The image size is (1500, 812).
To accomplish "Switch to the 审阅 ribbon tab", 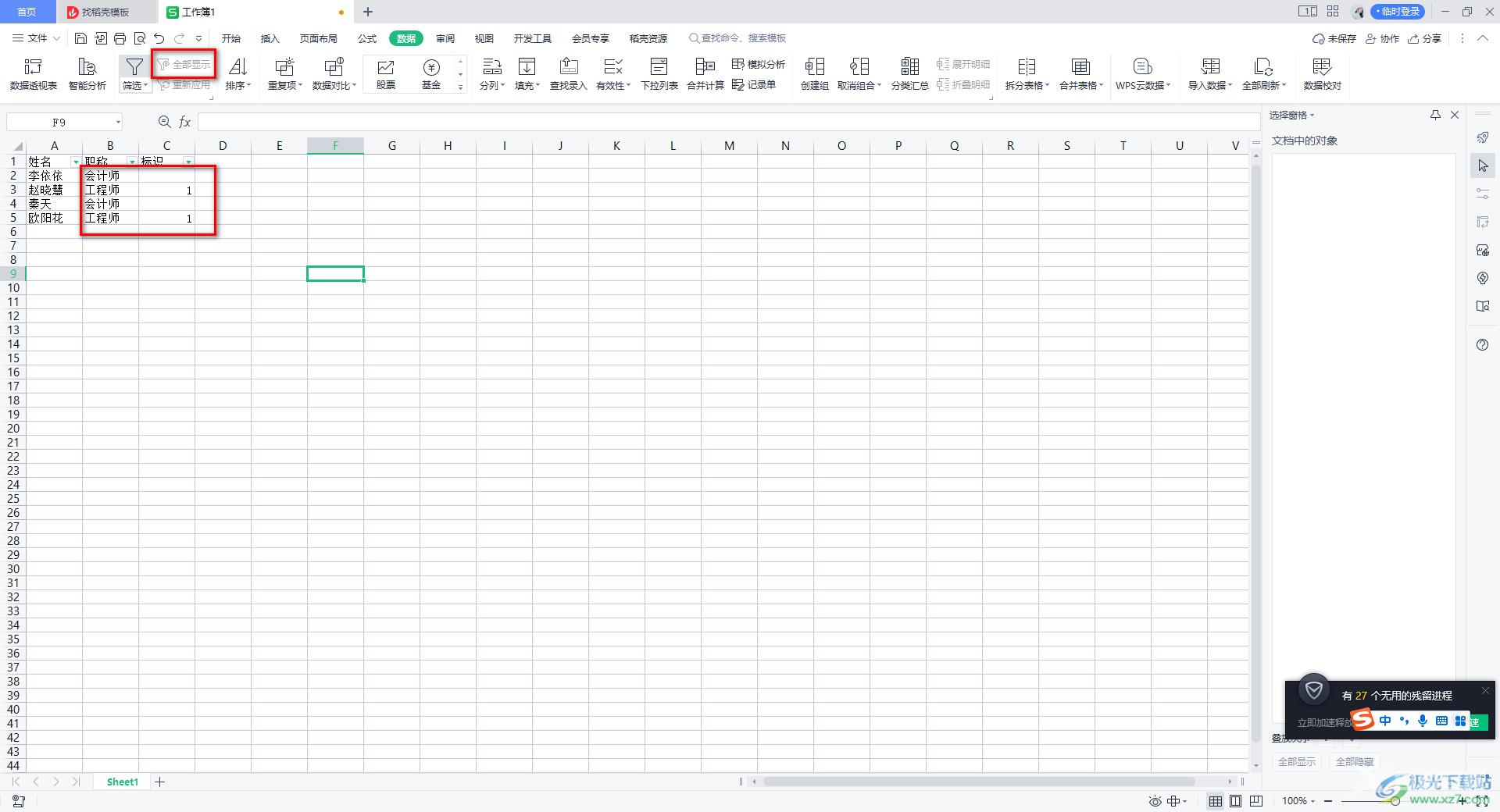I will pos(445,38).
